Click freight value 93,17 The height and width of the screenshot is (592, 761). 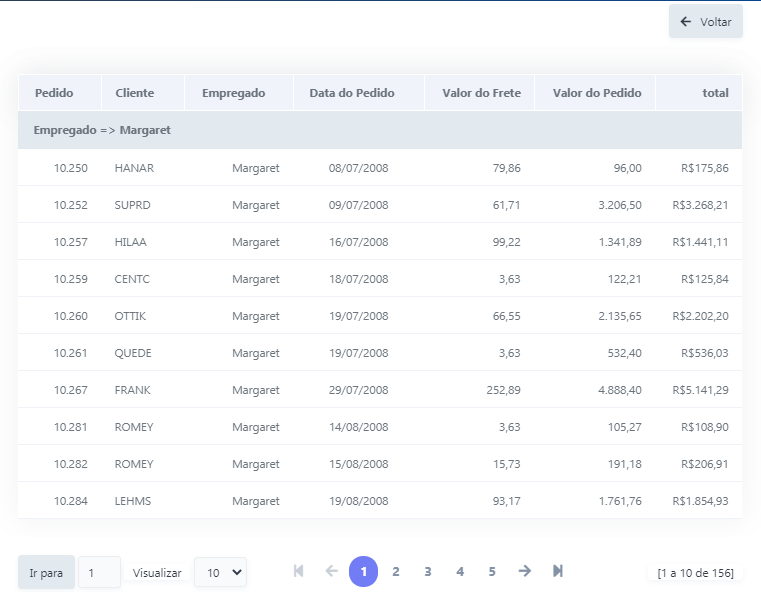[507, 501]
